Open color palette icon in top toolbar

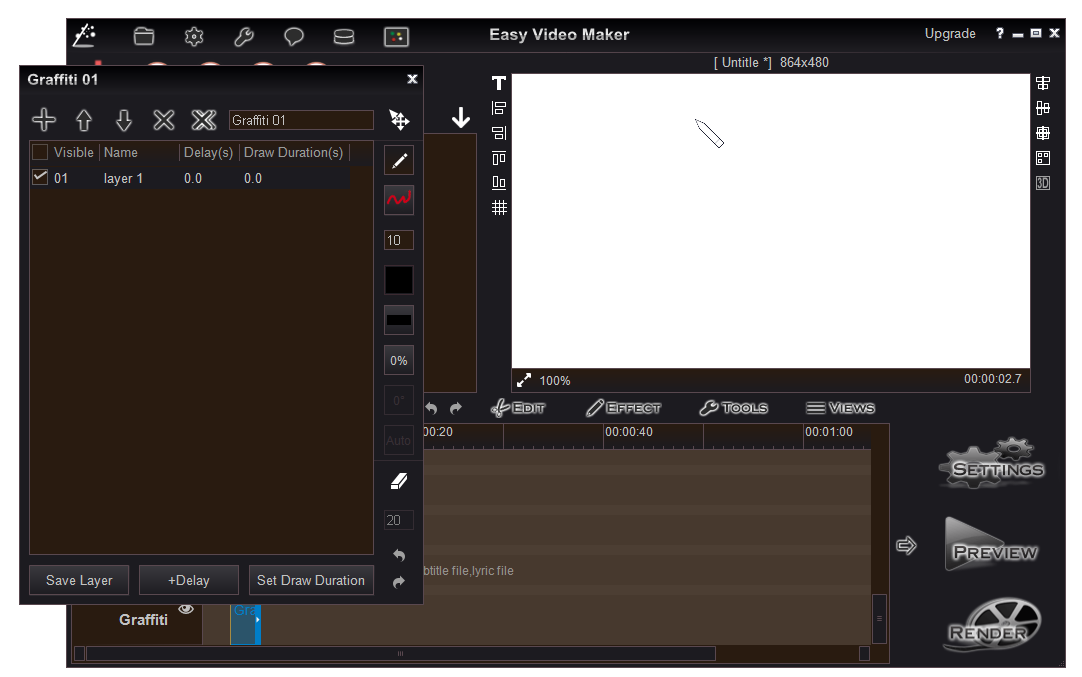click(396, 37)
